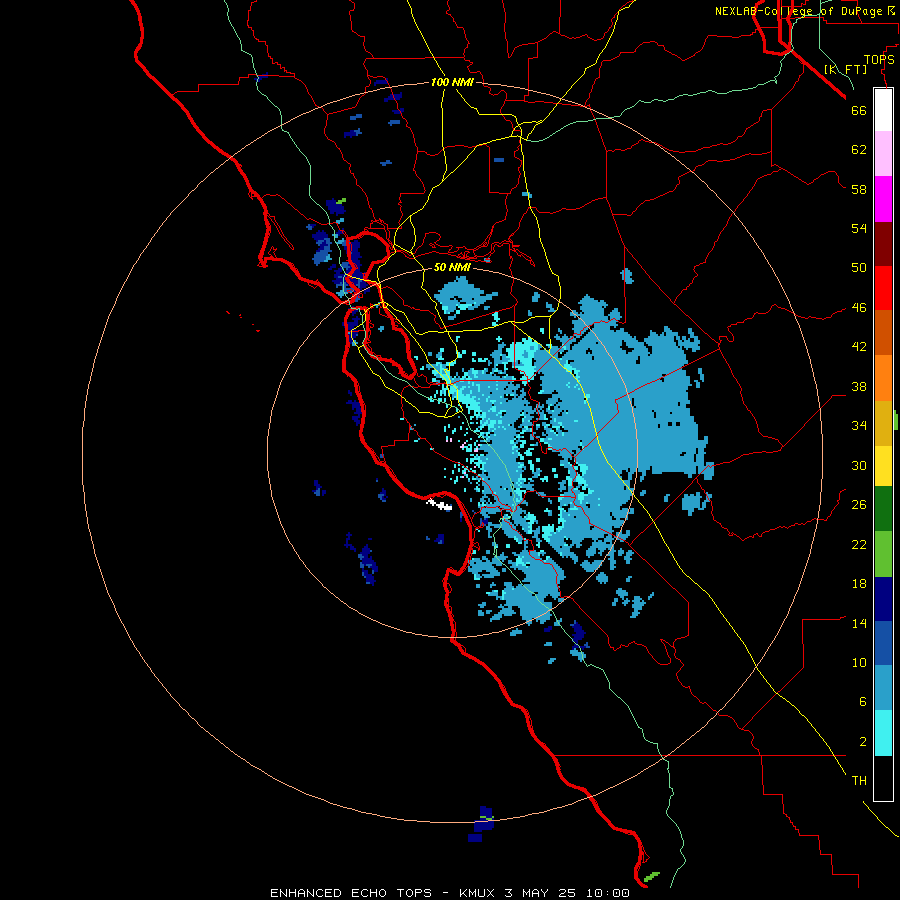Pick the bright orange legend swatch
This screenshot has width=900, height=900.
coord(883,378)
